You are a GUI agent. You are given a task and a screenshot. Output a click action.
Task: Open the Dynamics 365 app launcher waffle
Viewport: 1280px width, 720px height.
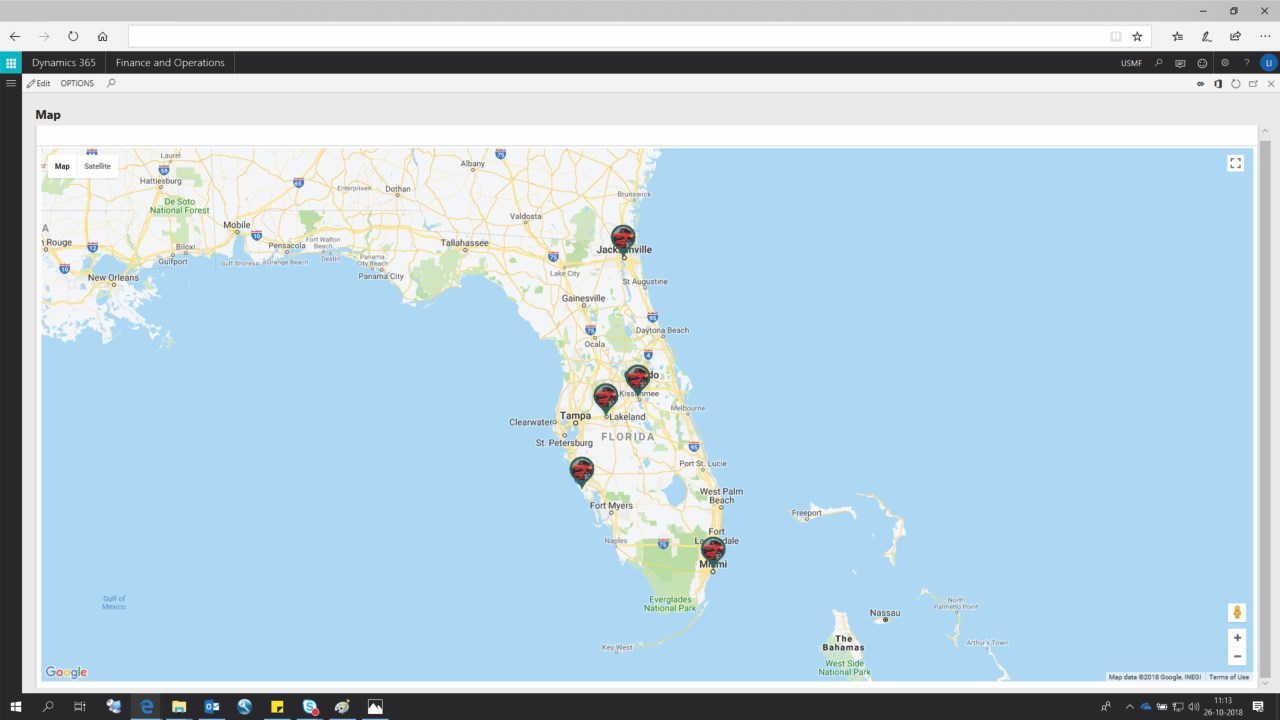click(11, 63)
